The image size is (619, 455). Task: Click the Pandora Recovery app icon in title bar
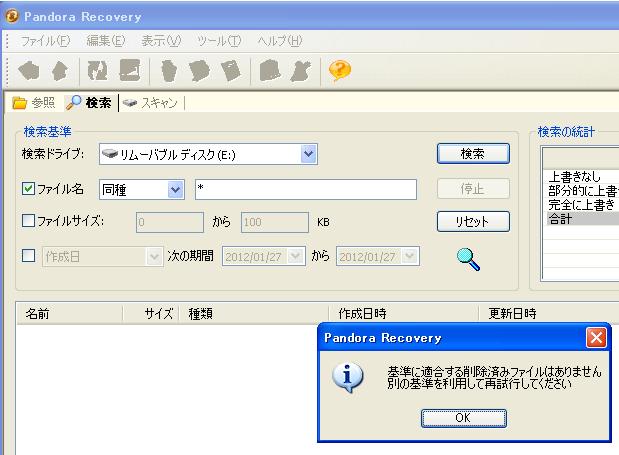click(x=12, y=16)
